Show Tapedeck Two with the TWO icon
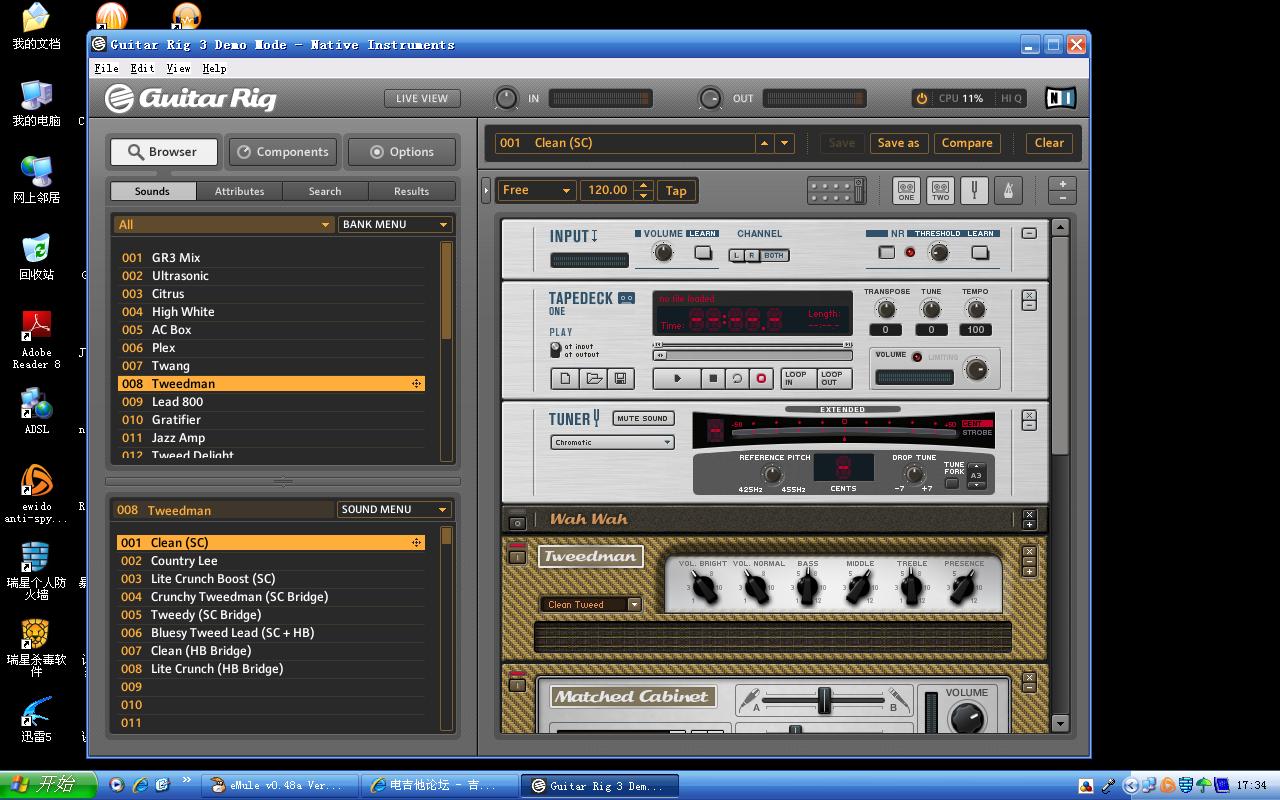Image resolution: width=1280 pixels, height=800 pixels. pos(940,190)
